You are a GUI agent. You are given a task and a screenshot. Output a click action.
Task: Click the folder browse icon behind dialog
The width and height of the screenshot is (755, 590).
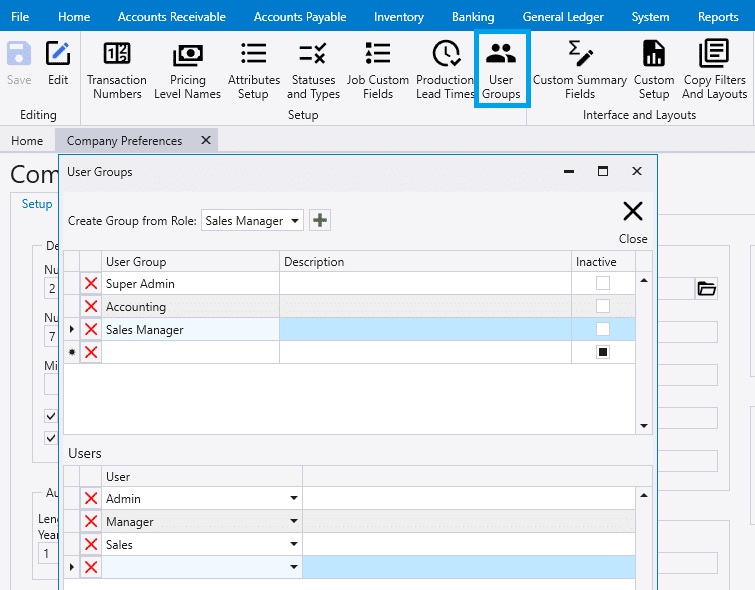706,288
